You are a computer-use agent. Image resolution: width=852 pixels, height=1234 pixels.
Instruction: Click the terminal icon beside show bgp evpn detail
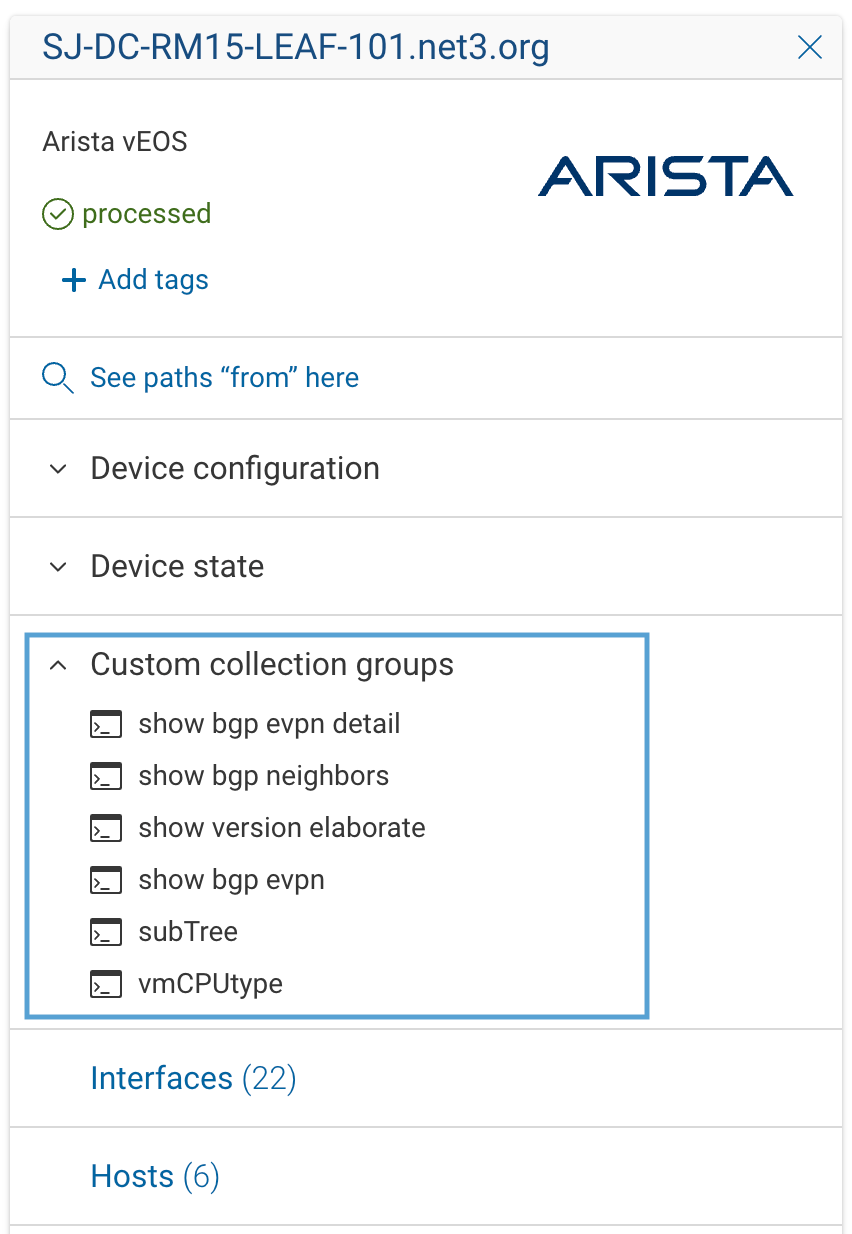click(x=106, y=723)
